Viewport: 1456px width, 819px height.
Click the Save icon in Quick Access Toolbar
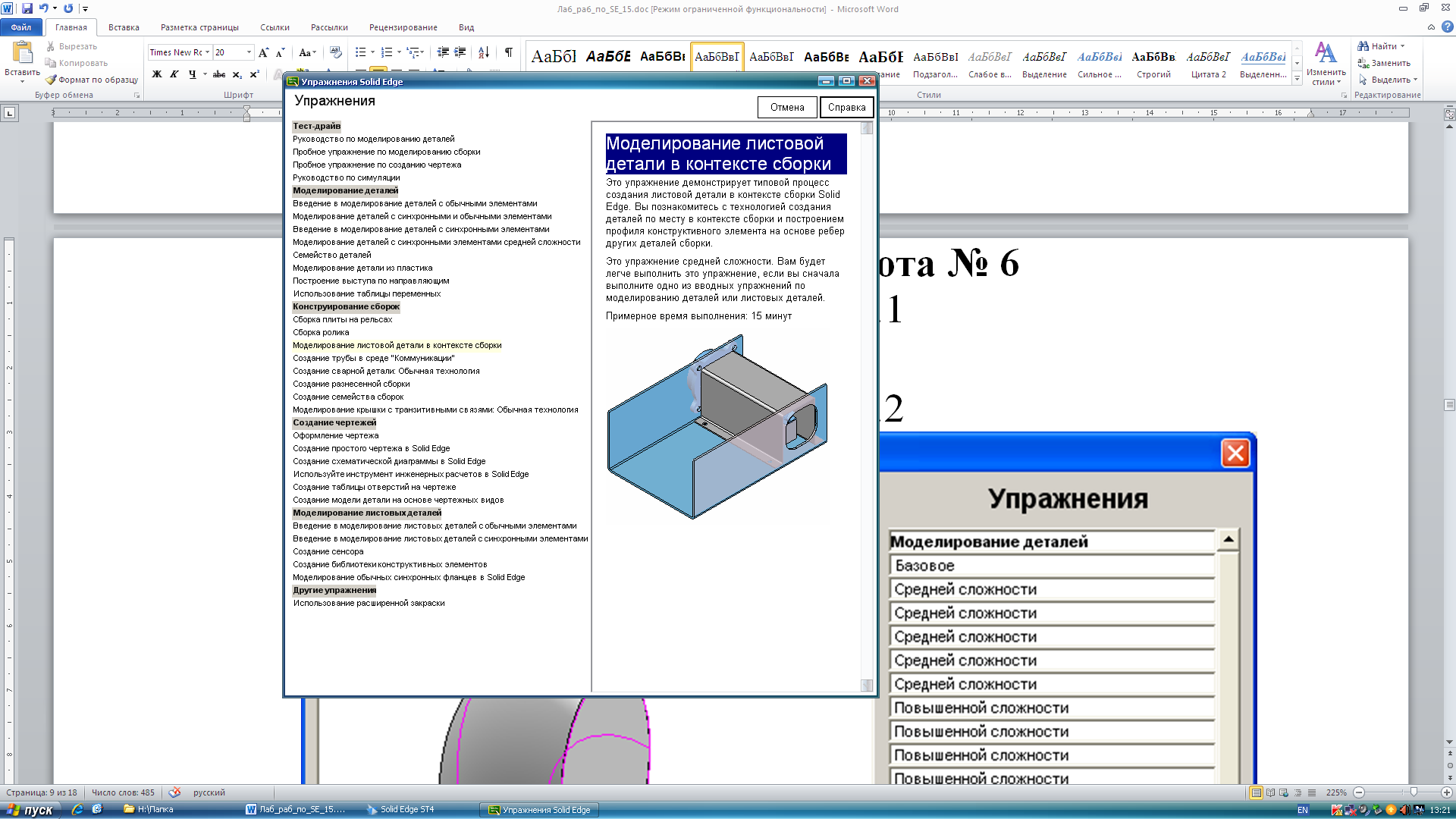[27, 8]
